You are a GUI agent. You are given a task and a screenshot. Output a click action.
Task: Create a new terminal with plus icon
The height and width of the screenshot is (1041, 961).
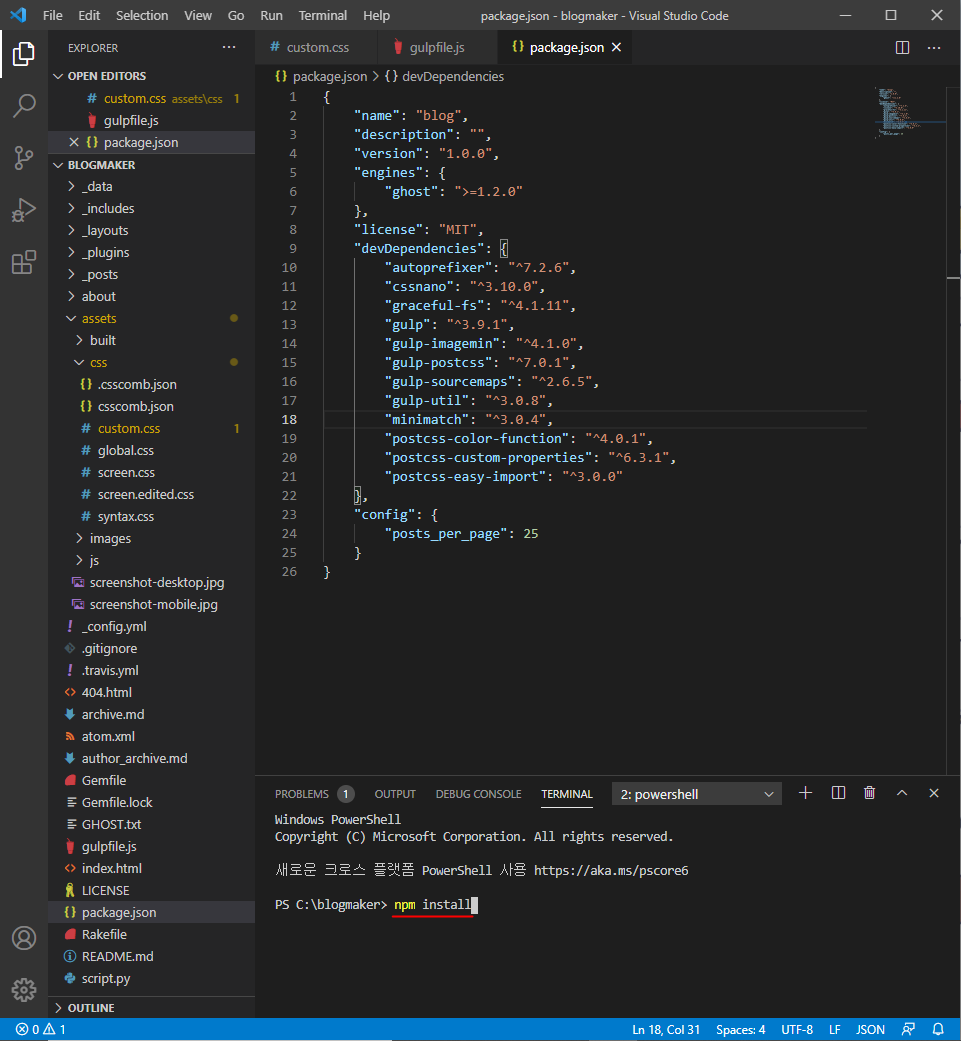805,793
